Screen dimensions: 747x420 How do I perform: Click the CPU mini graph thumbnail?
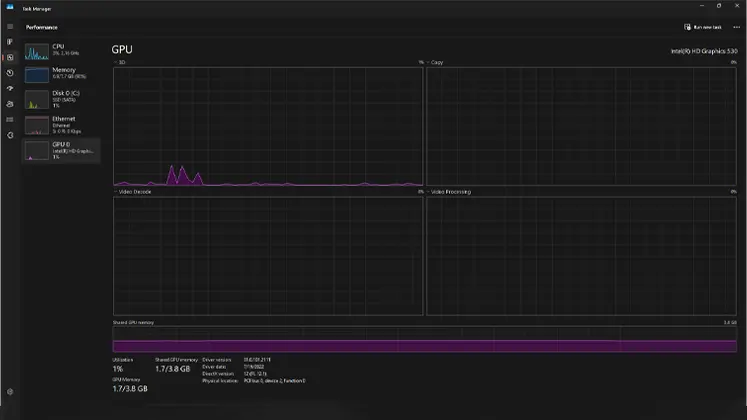click(37, 51)
